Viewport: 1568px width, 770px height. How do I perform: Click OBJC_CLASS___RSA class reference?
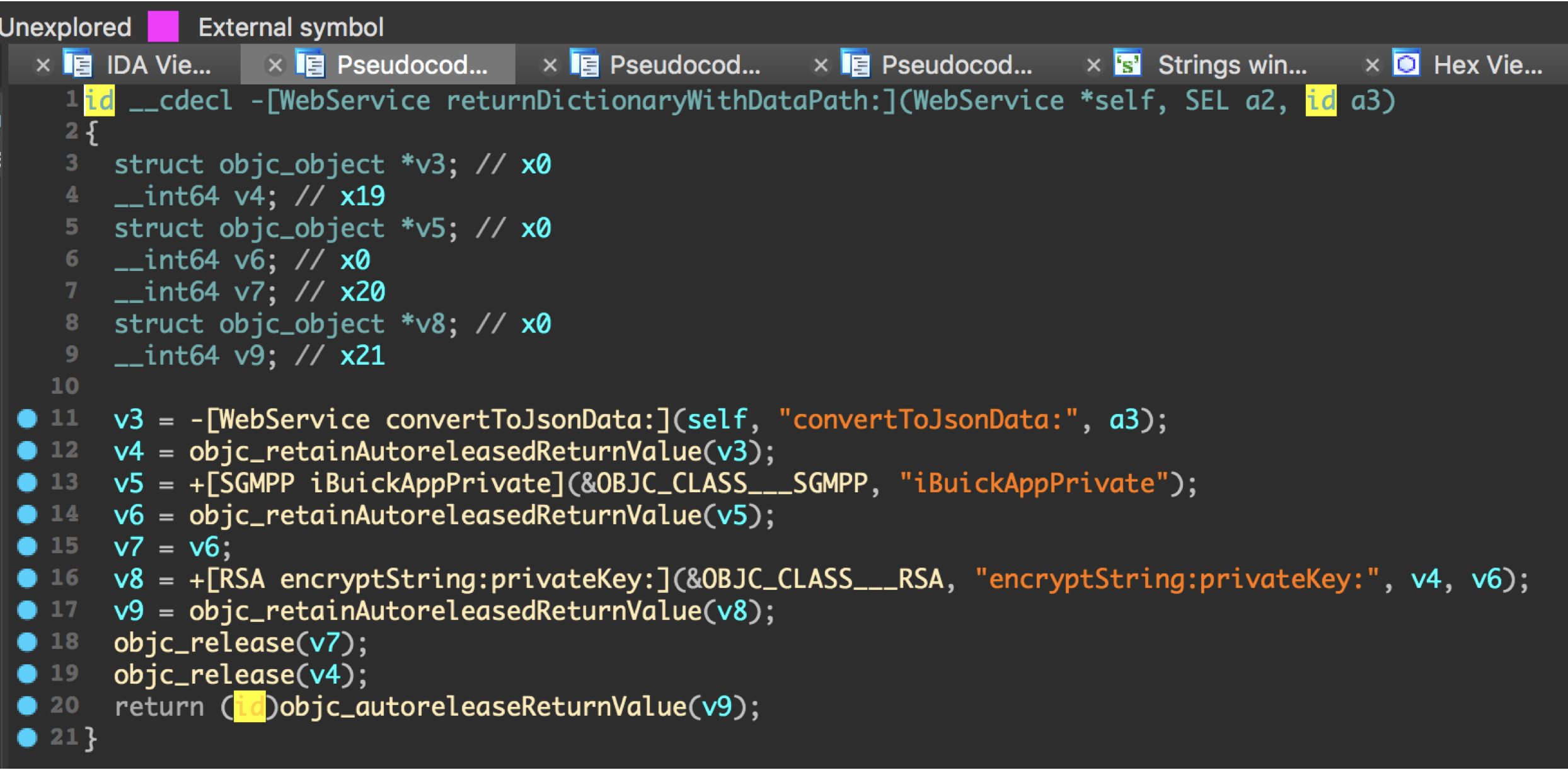pos(822,579)
